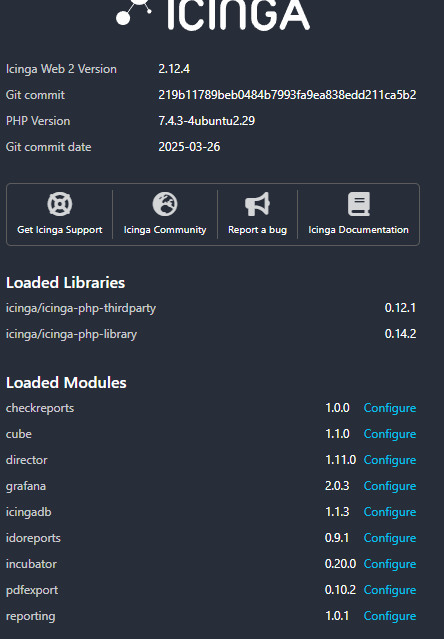
Task: Click the Icinga logo at top
Action: coord(213,14)
